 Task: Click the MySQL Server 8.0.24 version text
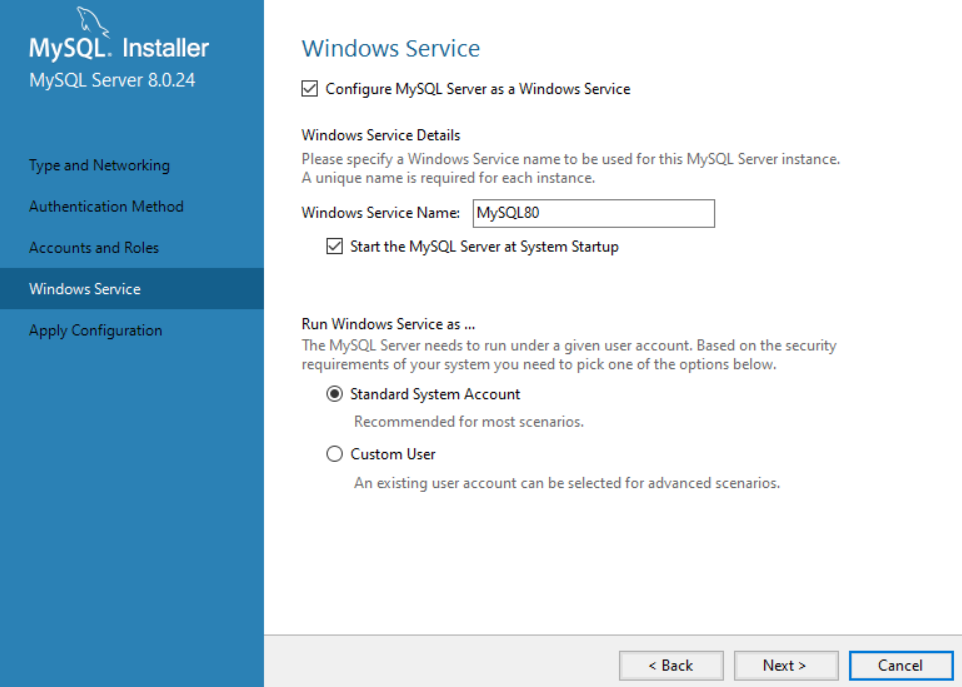coord(112,80)
